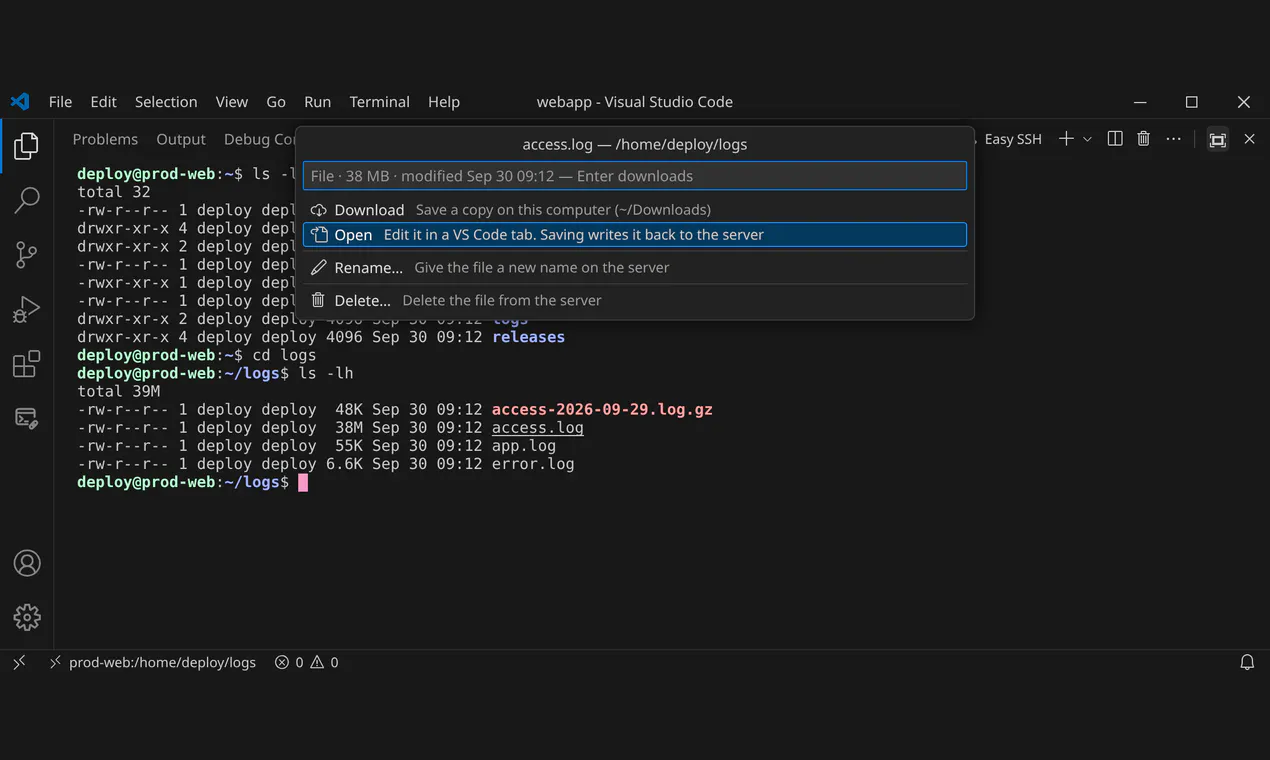
Task: Click the 'cd logs' command text
Action: pyautogui.click(x=284, y=355)
